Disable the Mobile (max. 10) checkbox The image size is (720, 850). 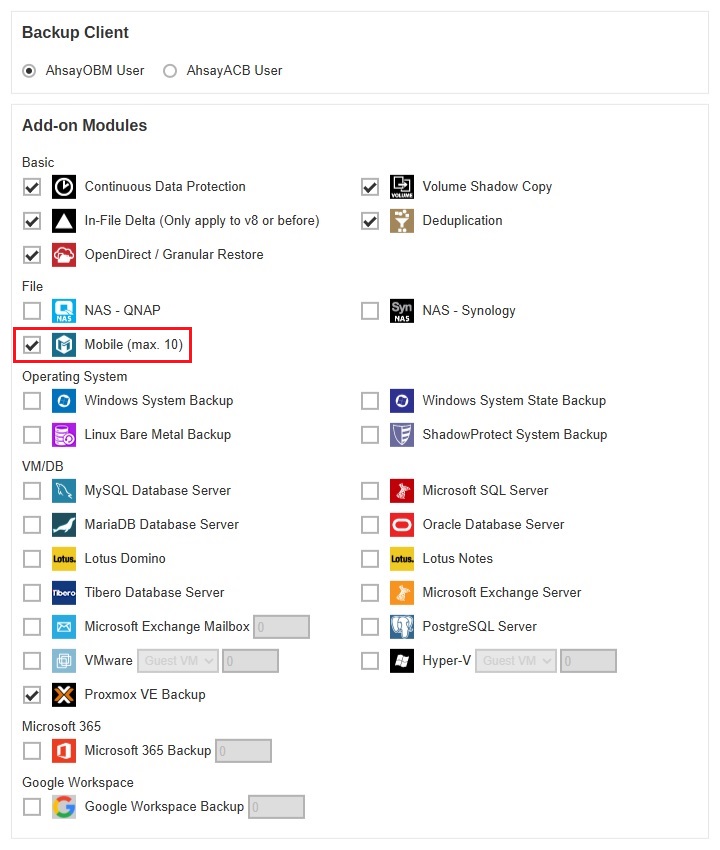pos(32,345)
